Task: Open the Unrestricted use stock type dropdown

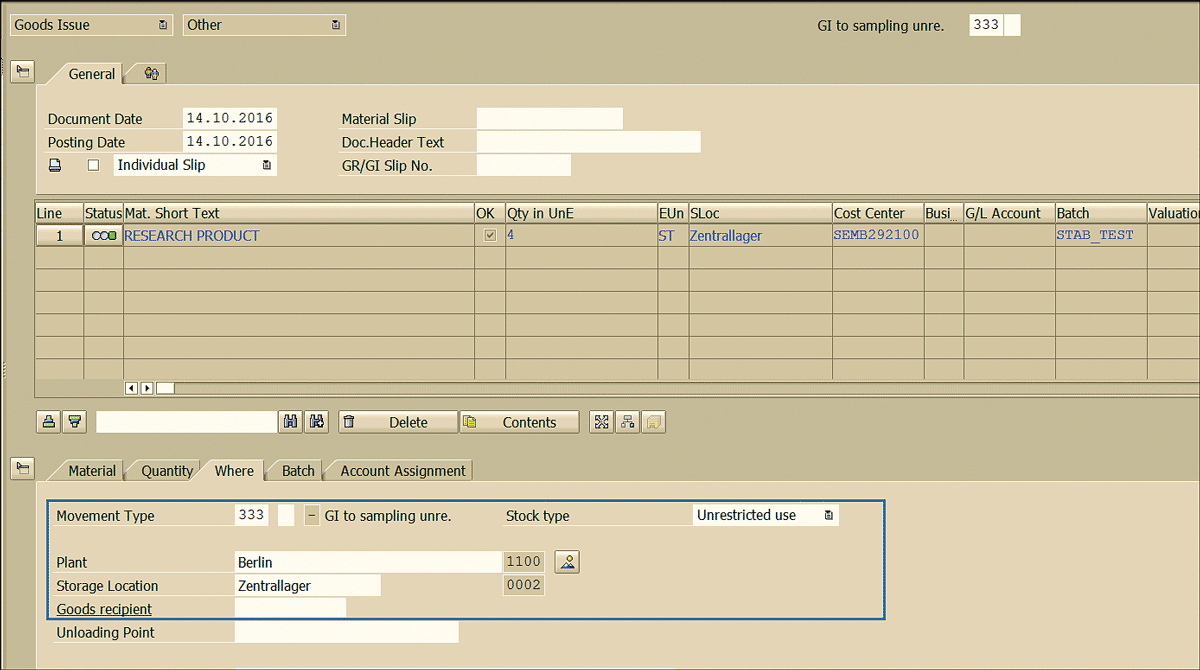Action: tap(766, 515)
